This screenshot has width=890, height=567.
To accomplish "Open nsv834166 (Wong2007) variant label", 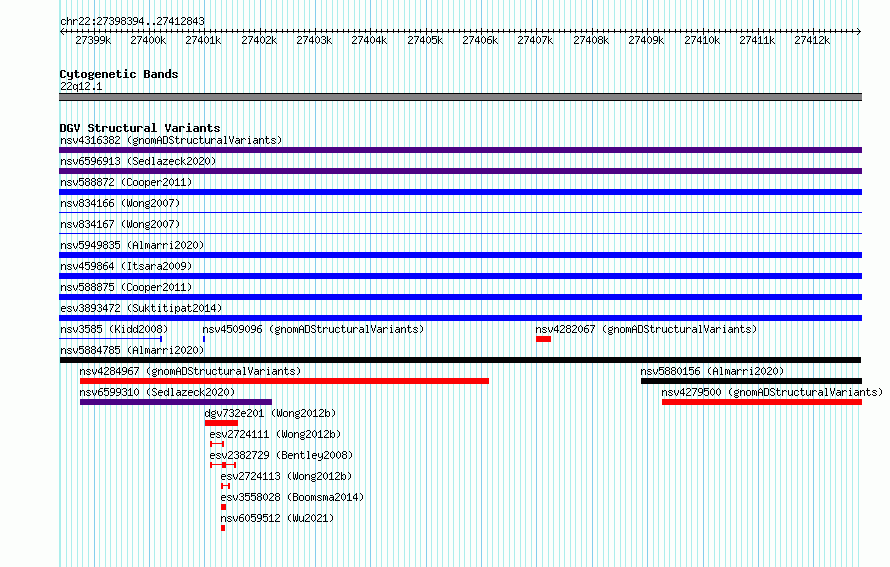I will (120, 203).
